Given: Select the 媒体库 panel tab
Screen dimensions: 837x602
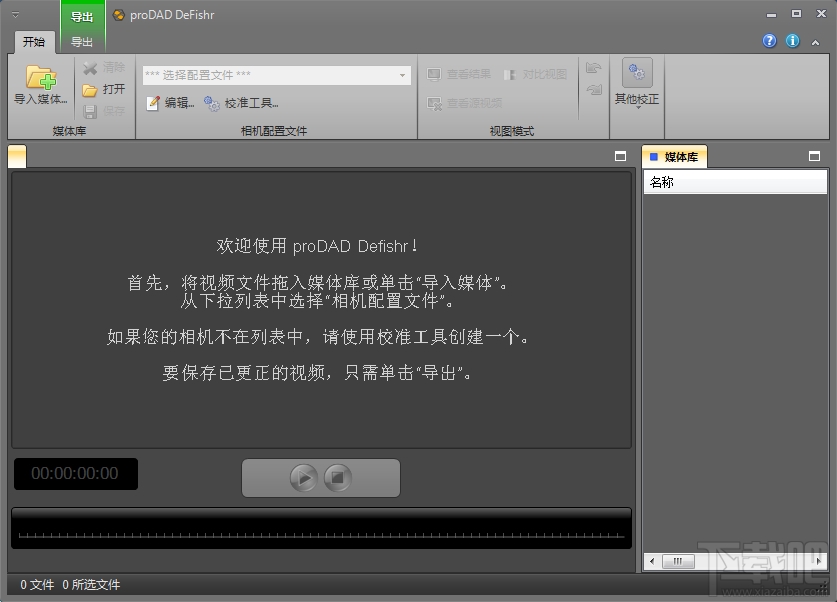Looking at the screenshot, I should [x=675, y=157].
